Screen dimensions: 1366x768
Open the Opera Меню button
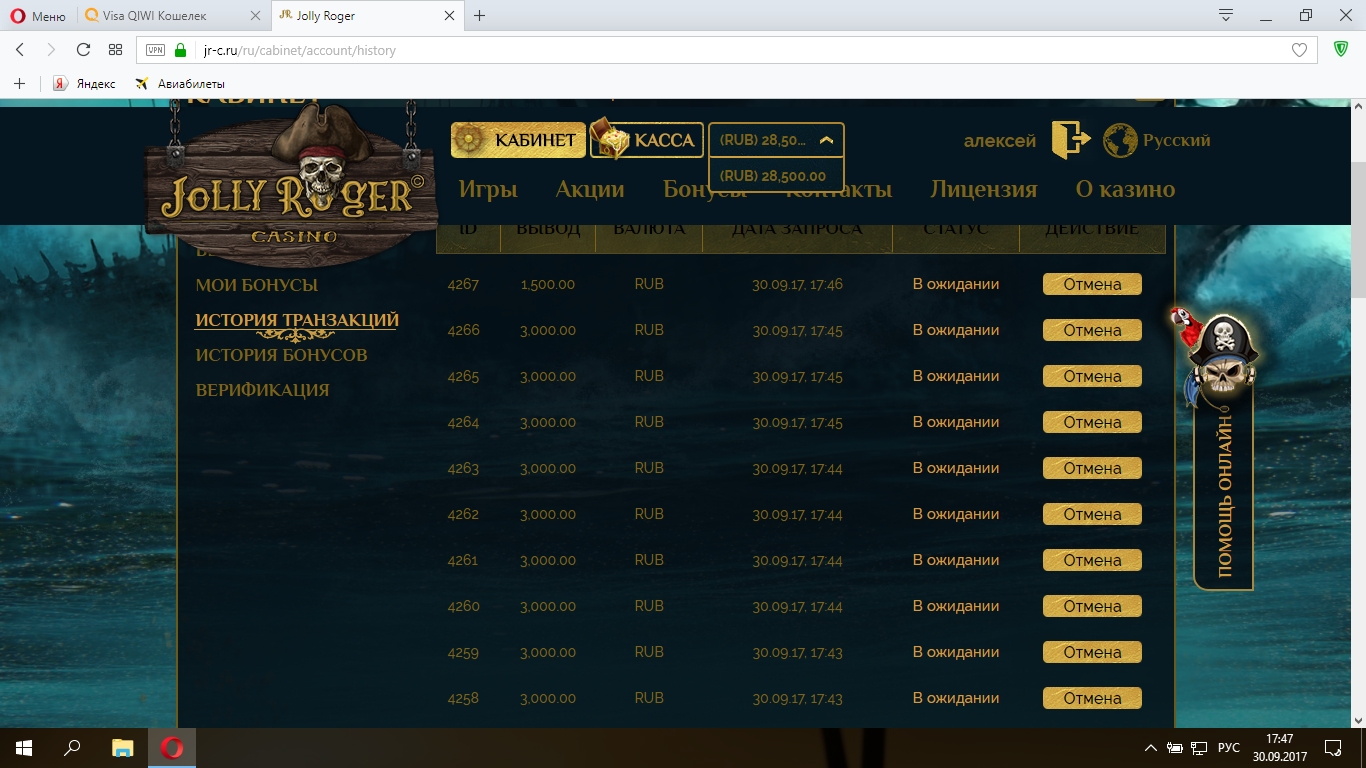pos(38,16)
